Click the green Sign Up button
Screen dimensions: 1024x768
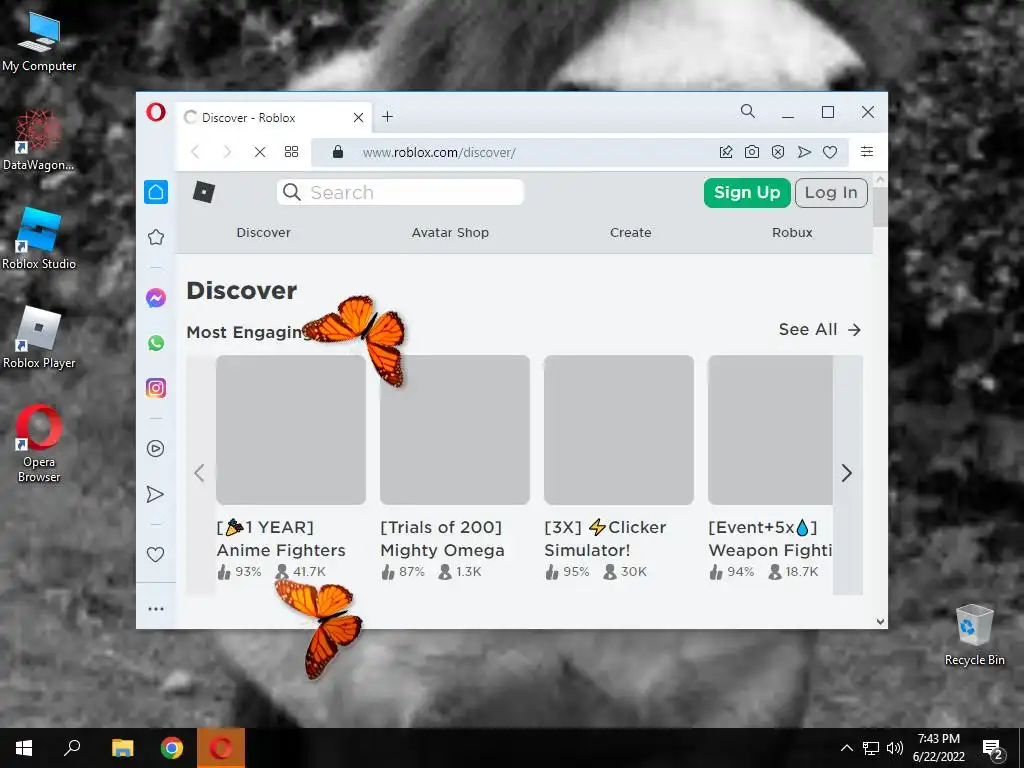click(x=747, y=193)
